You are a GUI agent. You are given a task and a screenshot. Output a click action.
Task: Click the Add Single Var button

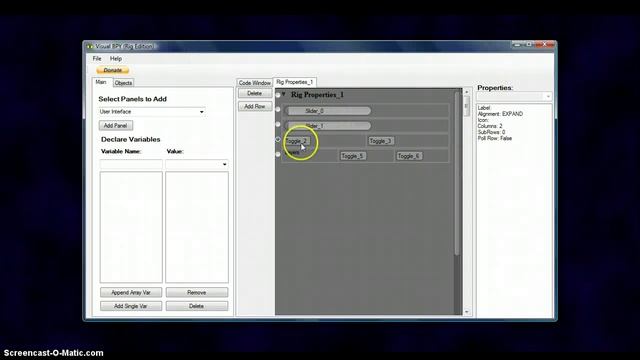[x=131, y=306]
